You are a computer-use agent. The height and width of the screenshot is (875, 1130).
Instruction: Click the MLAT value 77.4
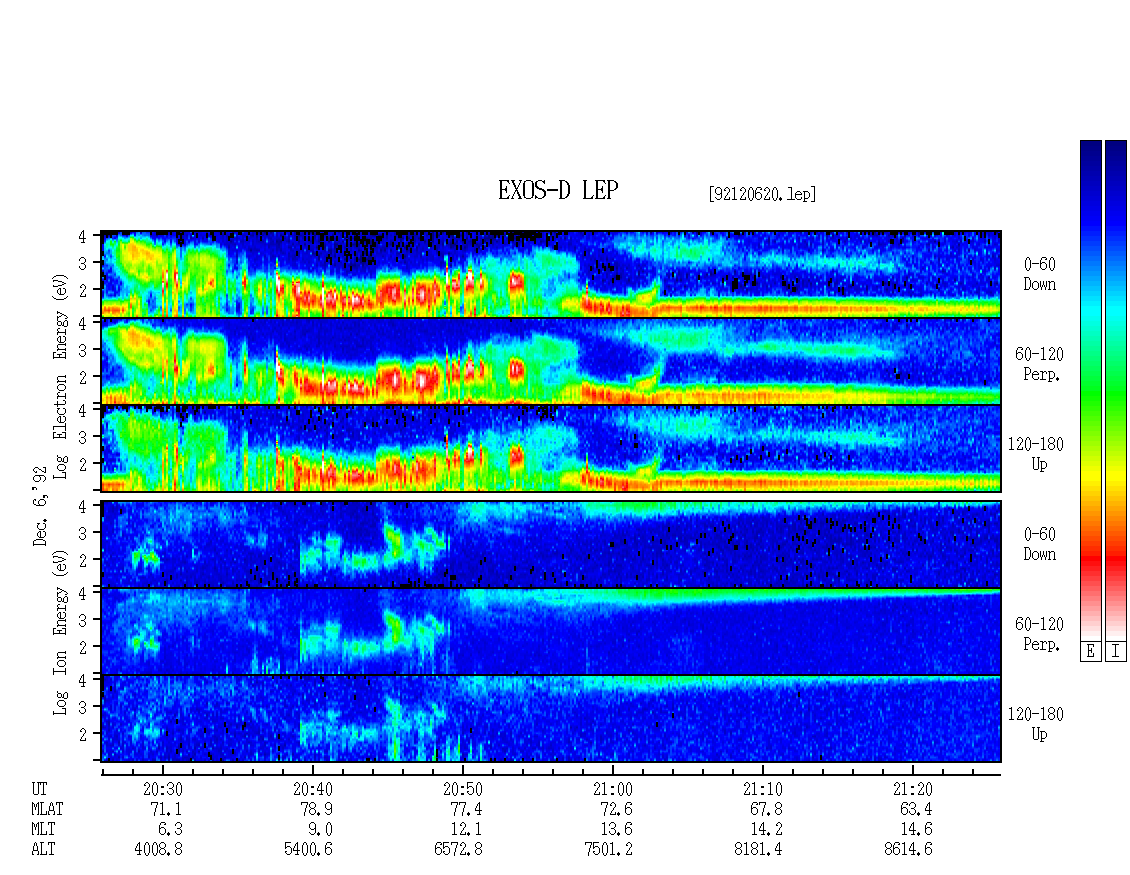pyautogui.click(x=466, y=809)
